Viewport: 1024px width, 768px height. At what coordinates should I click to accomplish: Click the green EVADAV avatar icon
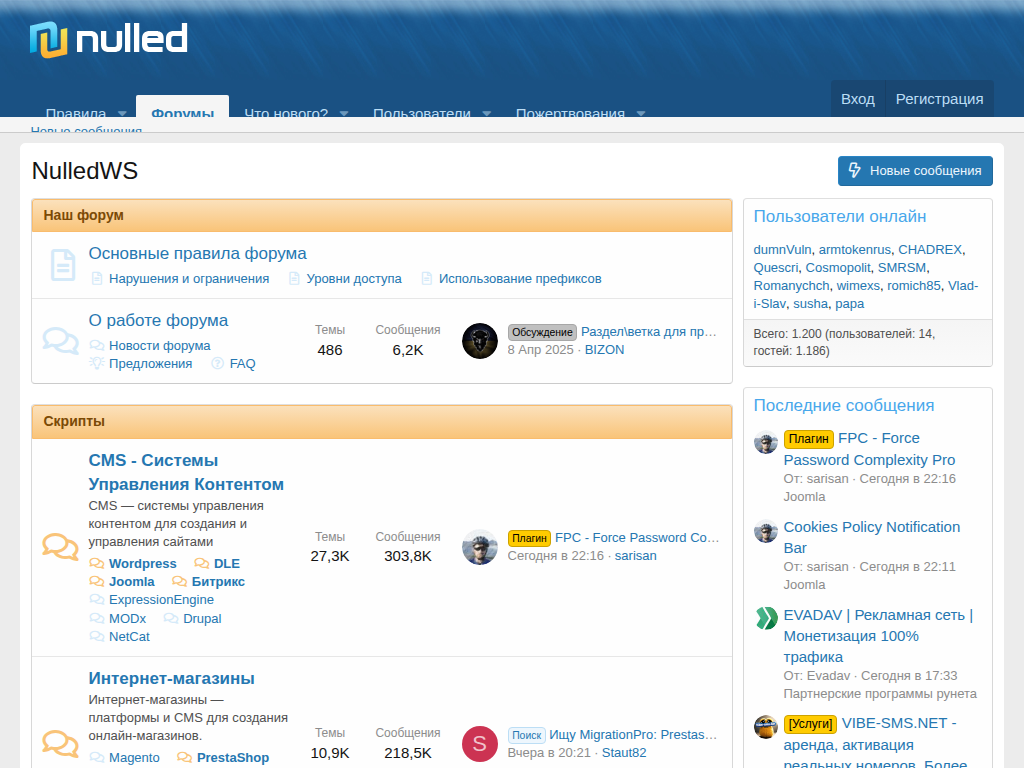[x=766, y=618]
